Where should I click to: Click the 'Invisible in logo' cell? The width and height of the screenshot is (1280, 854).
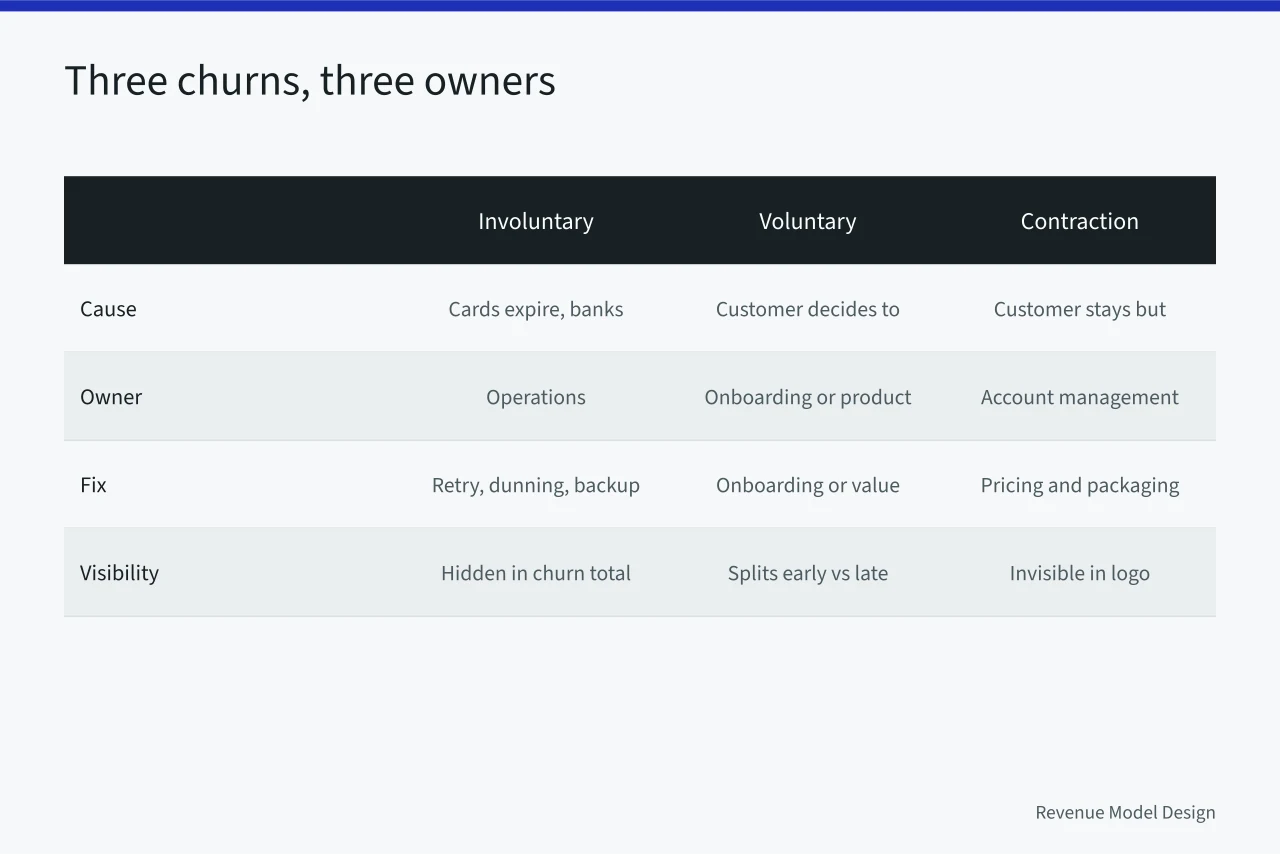click(1080, 573)
